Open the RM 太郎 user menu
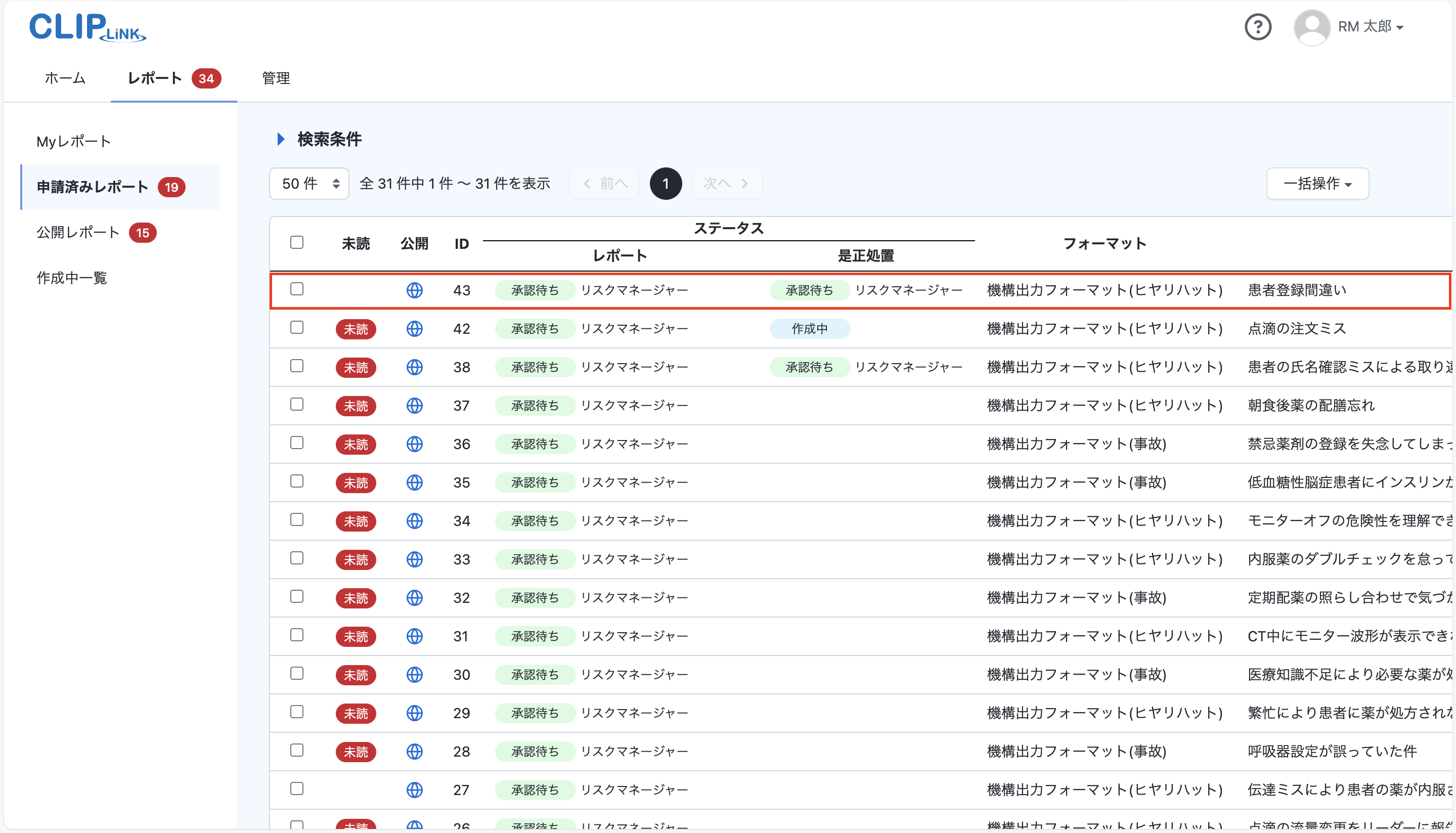1456x833 pixels. [1372, 26]
